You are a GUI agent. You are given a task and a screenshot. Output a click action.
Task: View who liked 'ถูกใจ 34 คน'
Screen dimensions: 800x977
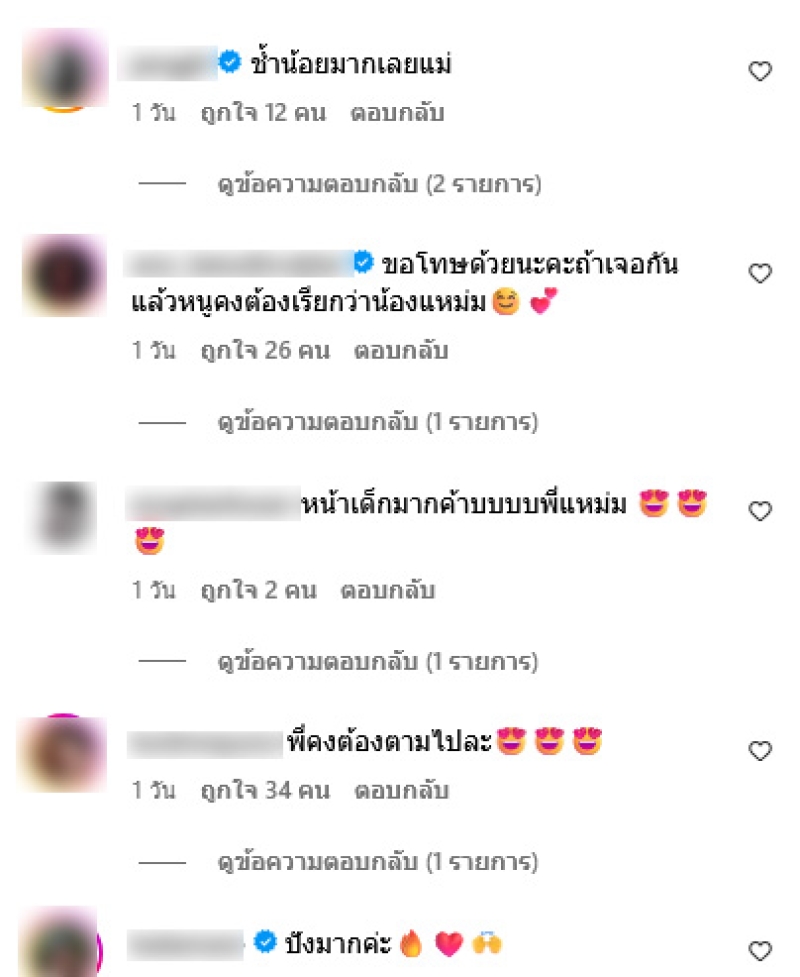[x=265, y=791]
